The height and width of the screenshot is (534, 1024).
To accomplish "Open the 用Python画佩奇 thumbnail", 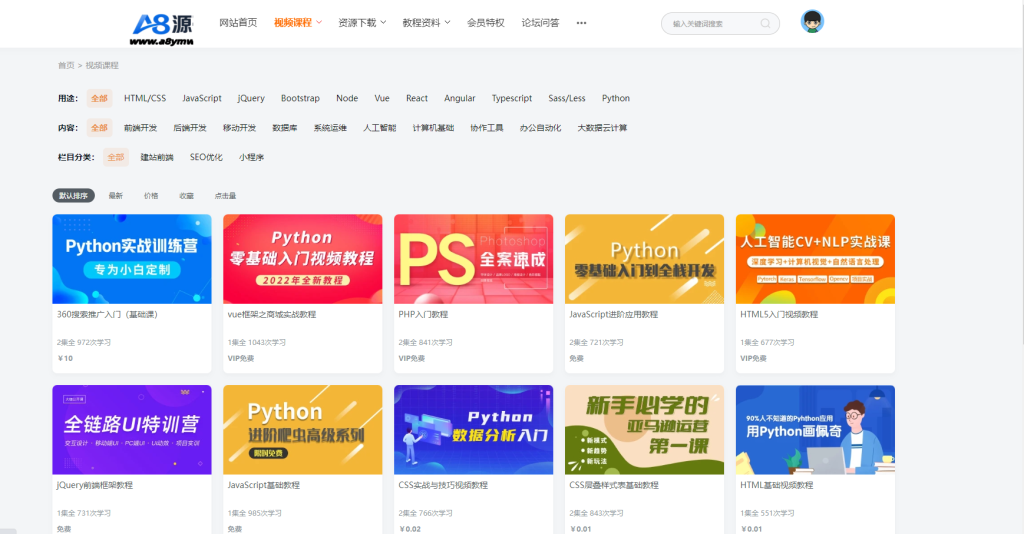I will point(815,430).
